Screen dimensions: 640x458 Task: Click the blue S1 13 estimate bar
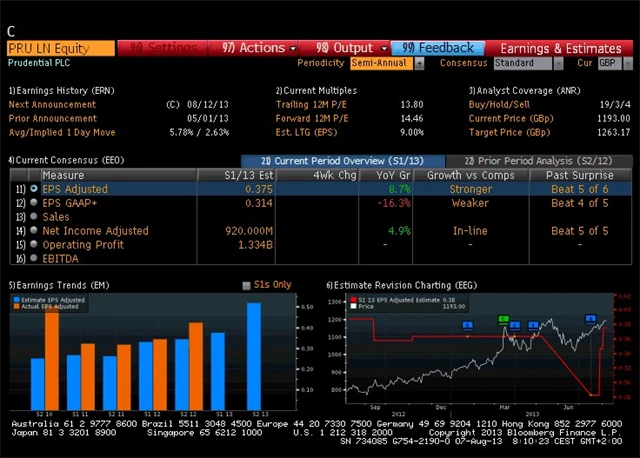(x=218, y=371)
